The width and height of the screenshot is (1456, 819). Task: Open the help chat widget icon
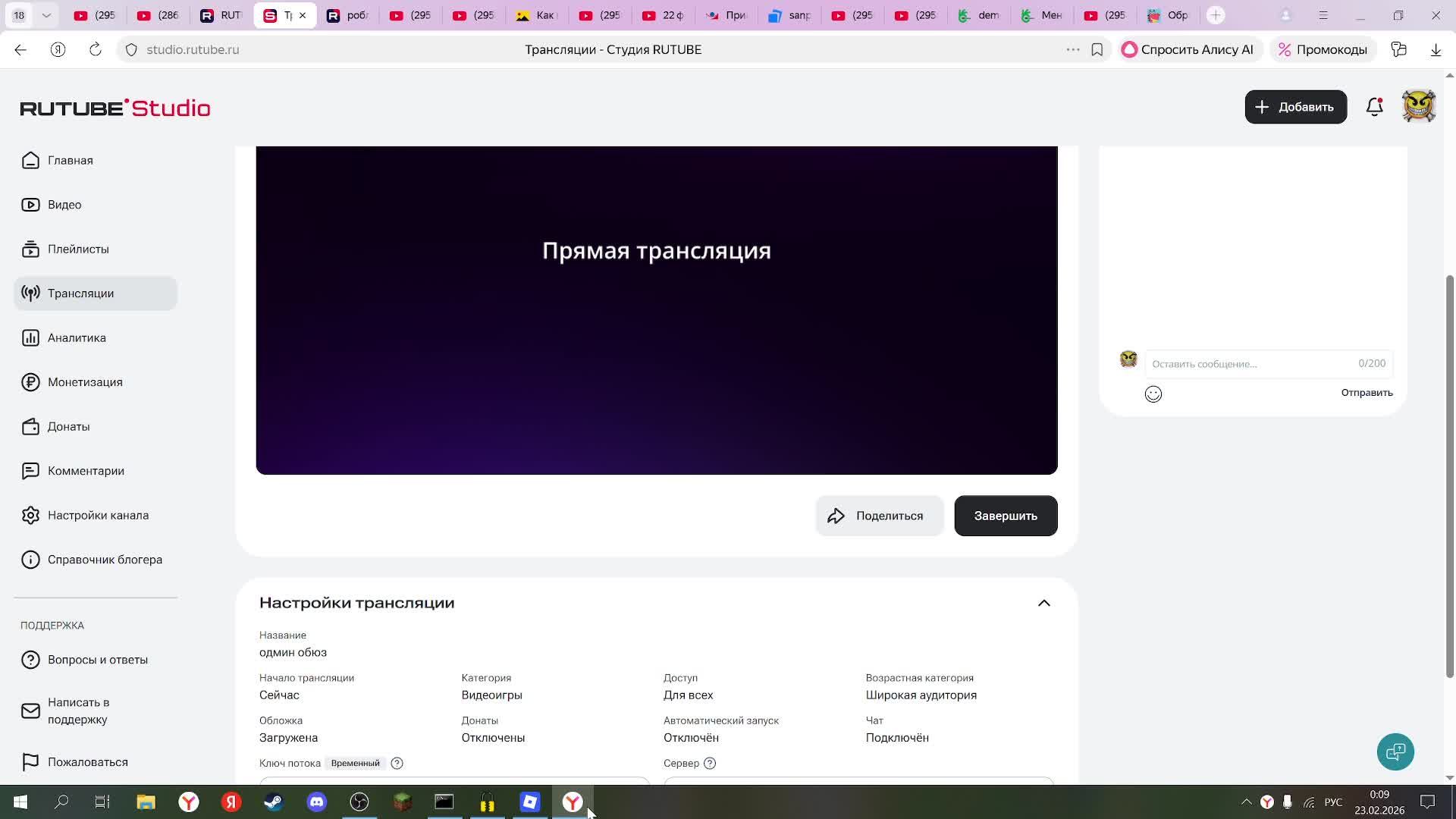(1395, 752)
